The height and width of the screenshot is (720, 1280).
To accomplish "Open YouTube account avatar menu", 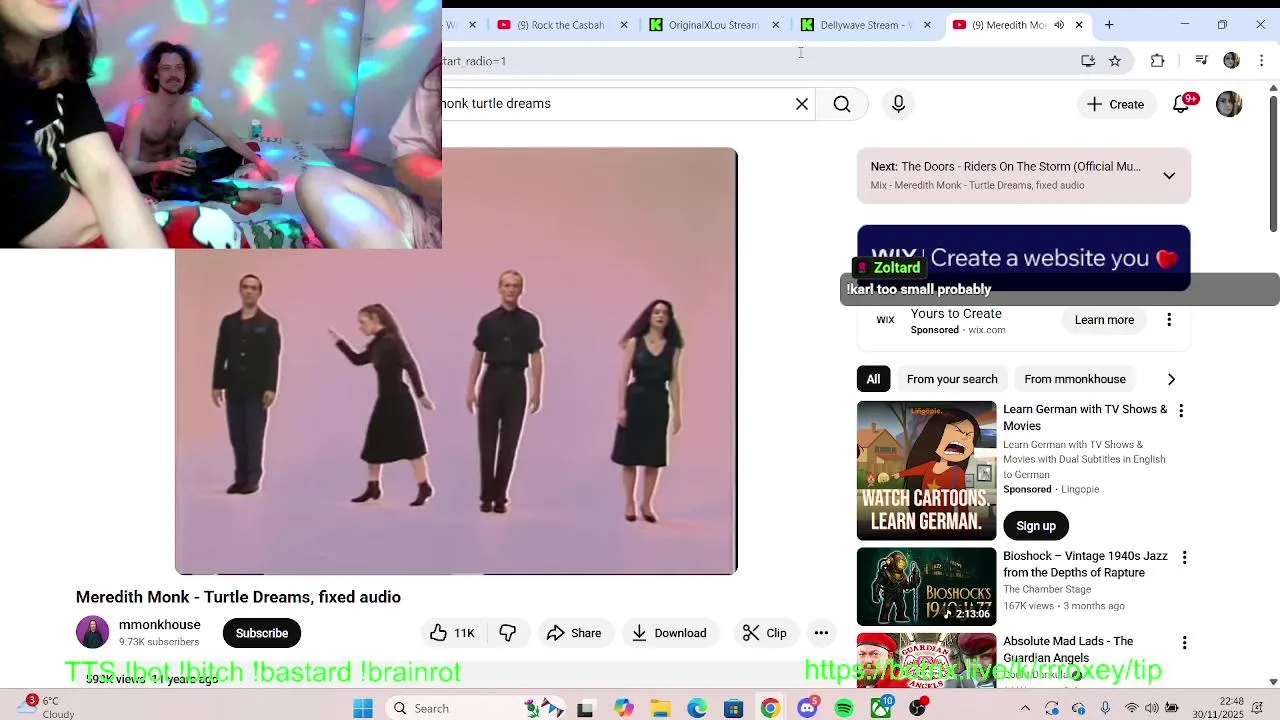I will [1229, 104].
